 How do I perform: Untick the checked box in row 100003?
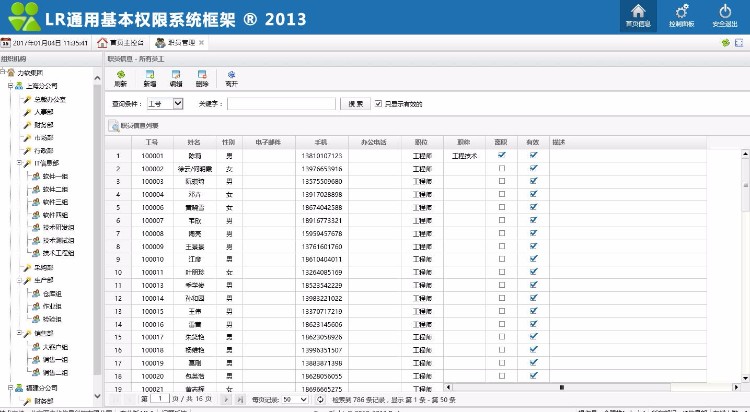tap(533, 181)
